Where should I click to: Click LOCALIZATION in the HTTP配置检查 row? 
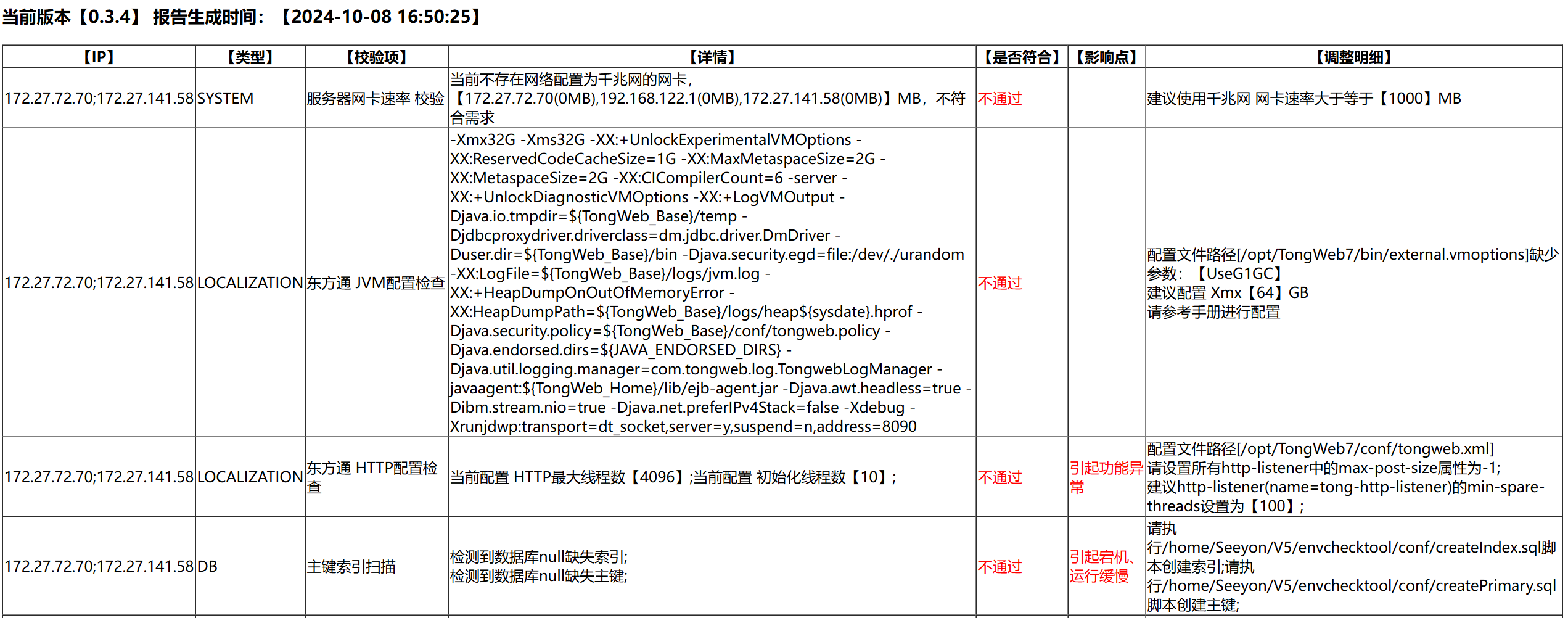click(x=250, y=477)
